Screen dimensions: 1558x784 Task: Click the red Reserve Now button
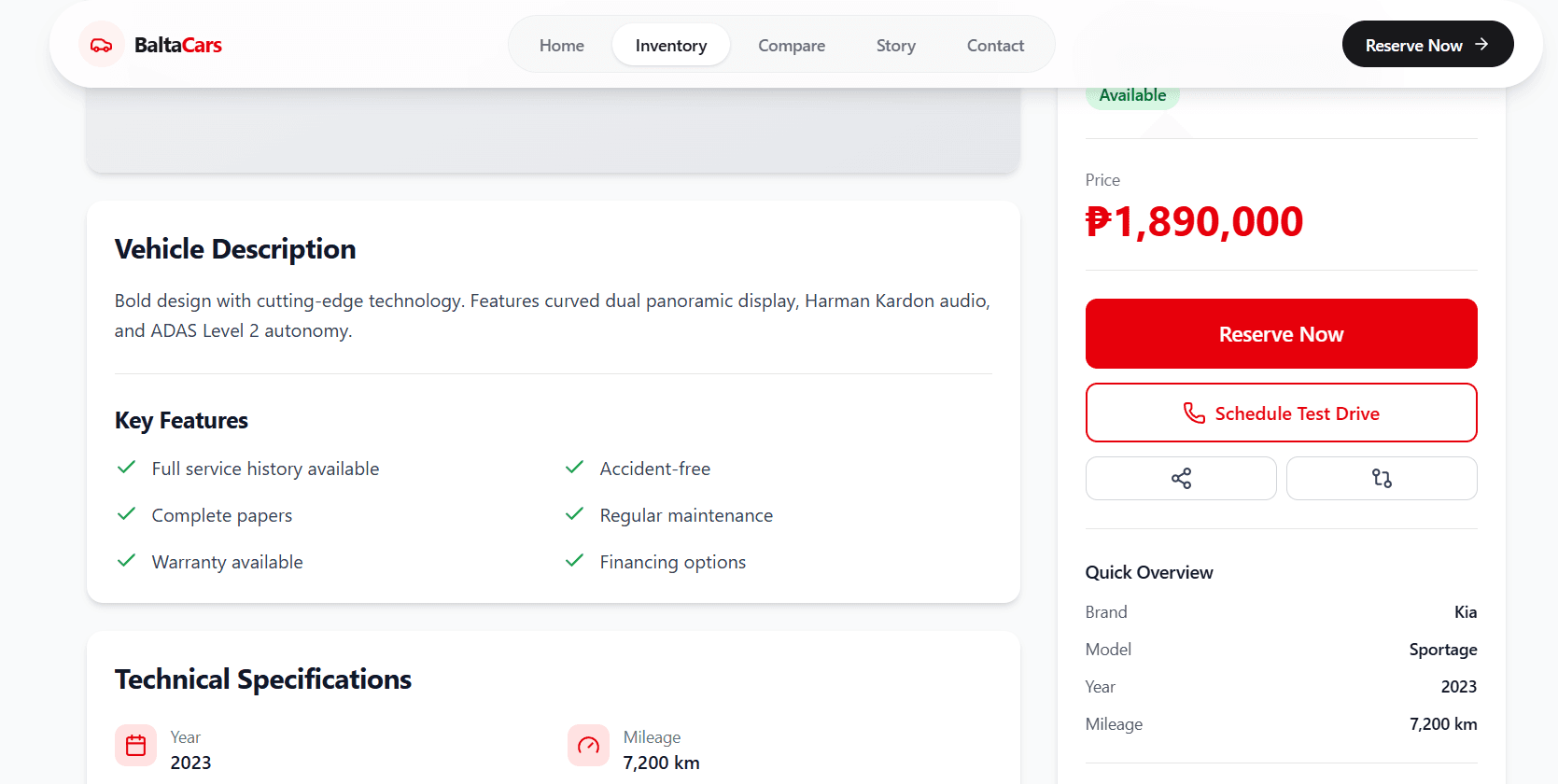click(1281, 334)
